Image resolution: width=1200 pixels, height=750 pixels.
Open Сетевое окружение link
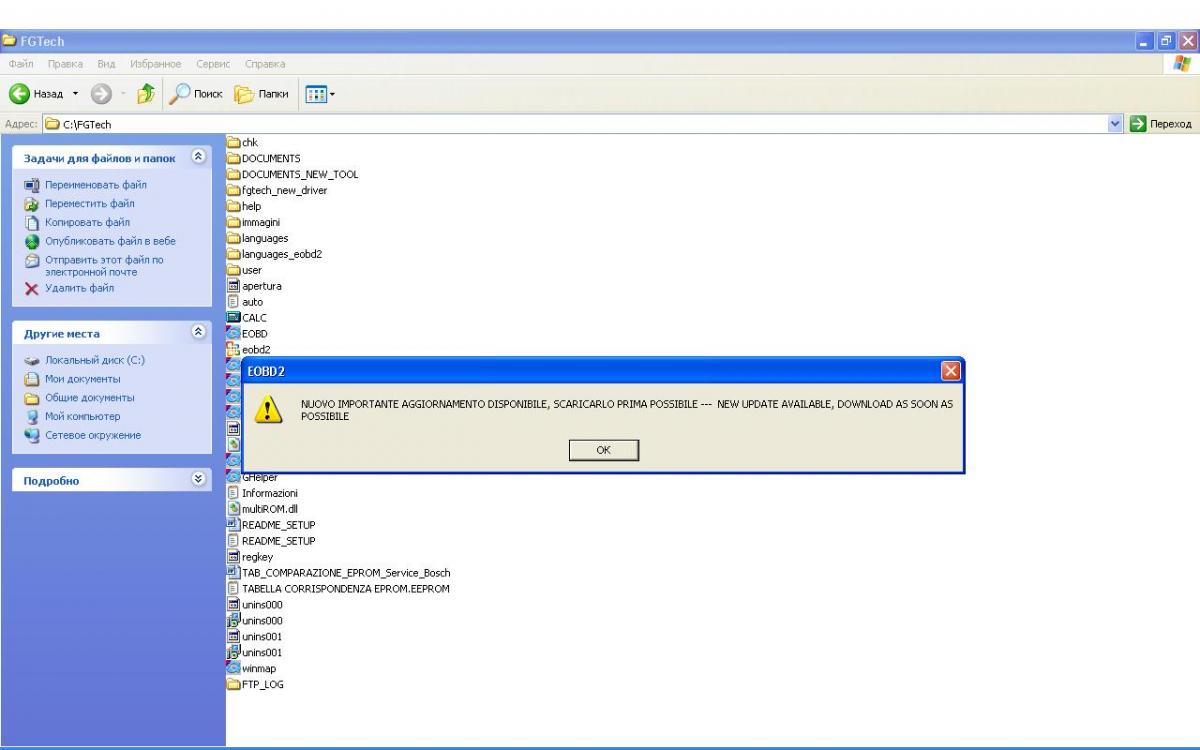pos(91,435)
